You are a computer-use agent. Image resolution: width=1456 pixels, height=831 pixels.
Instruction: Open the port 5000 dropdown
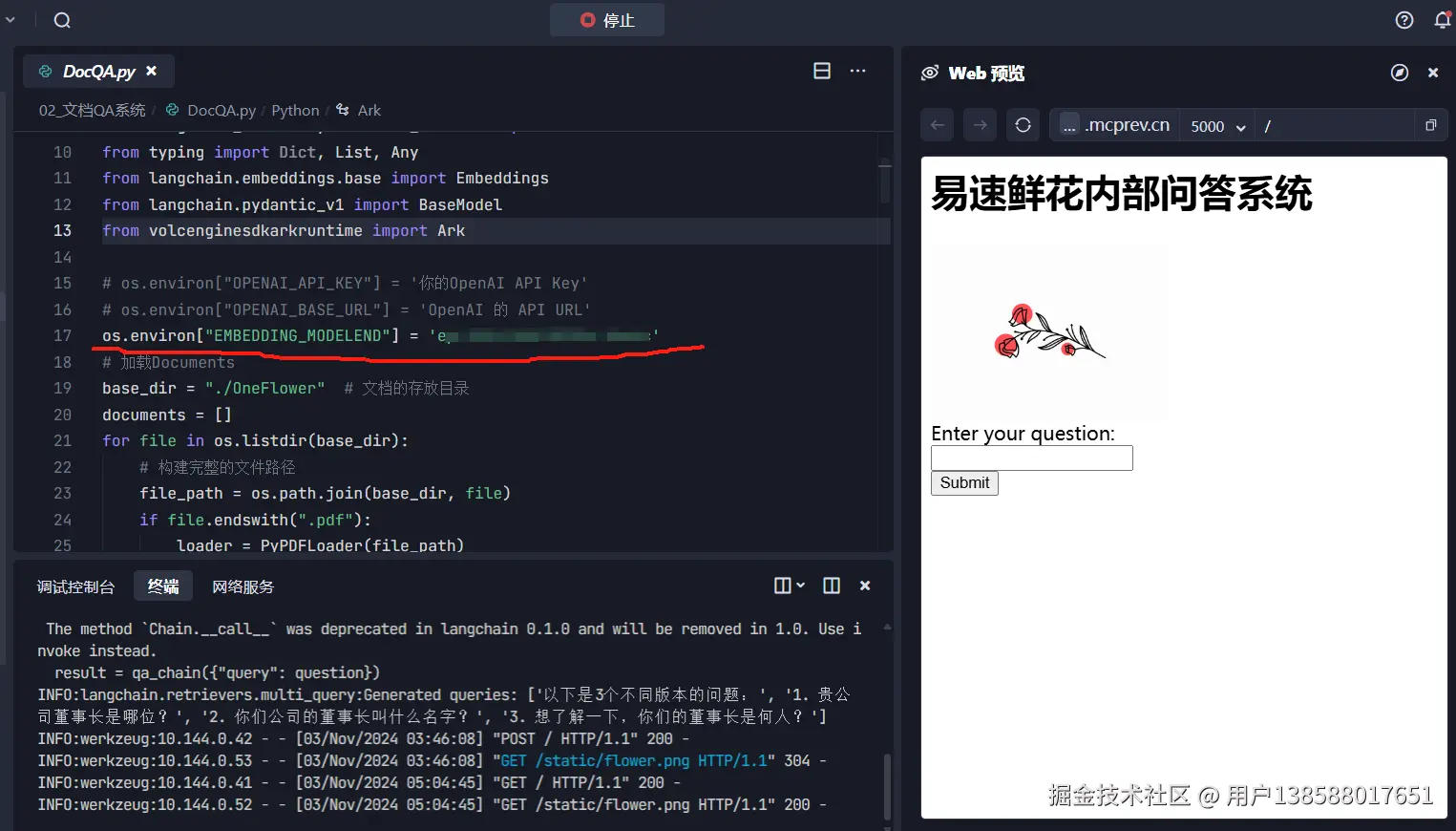[1218, 126]
